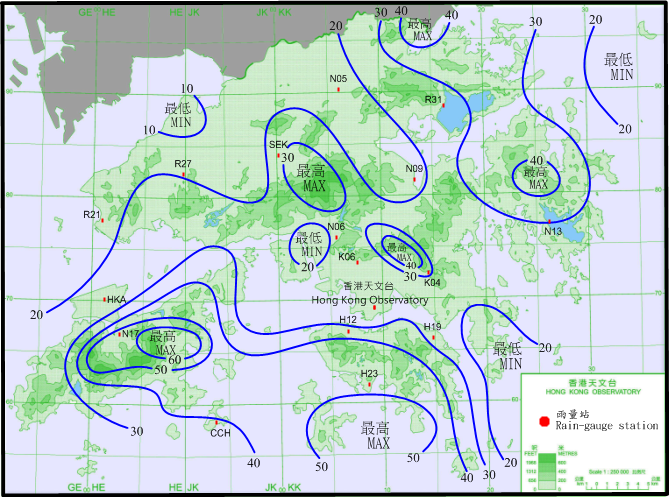The image size is (669, 497).
Task: Select the CCH station marker
Action: (x=215, y=422)
